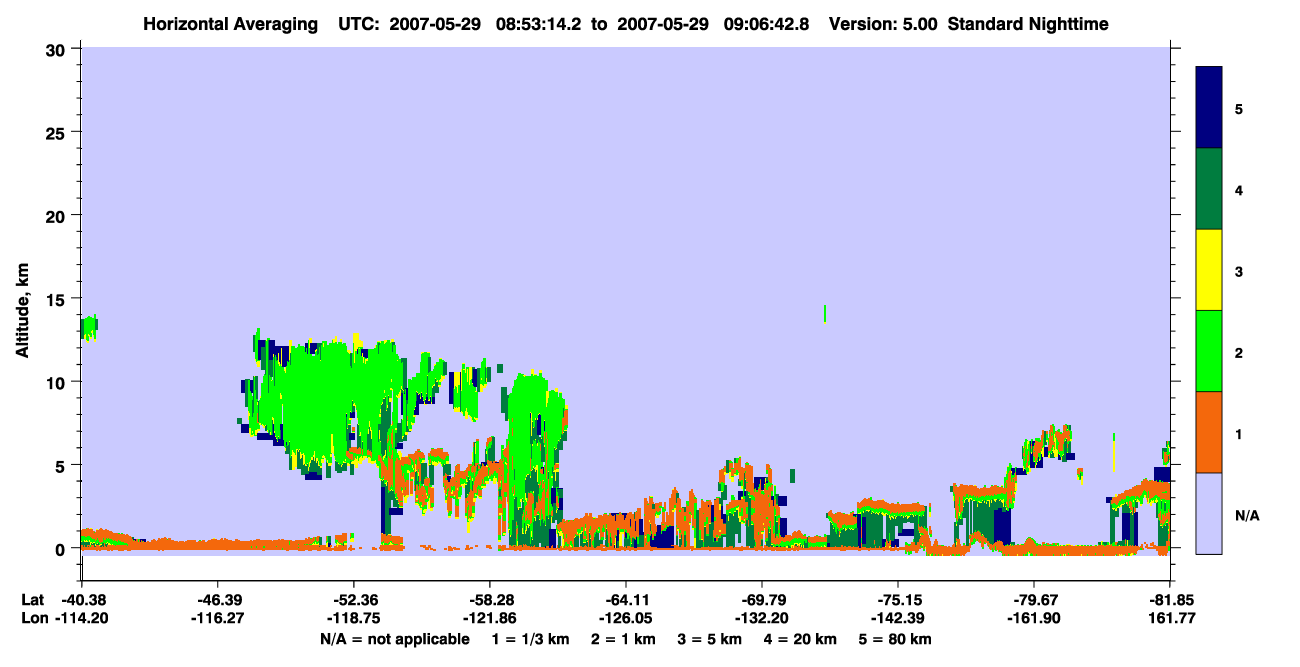Click the longitude value -161.90

[x=1034, y=618]
